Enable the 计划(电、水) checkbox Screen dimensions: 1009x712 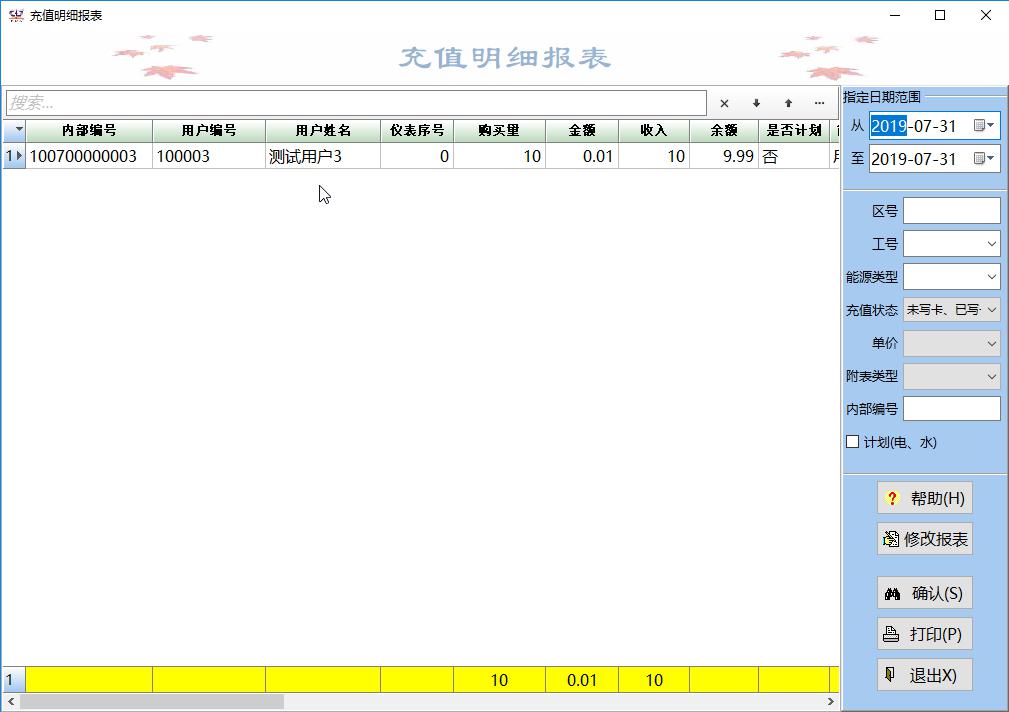(853, 442)
